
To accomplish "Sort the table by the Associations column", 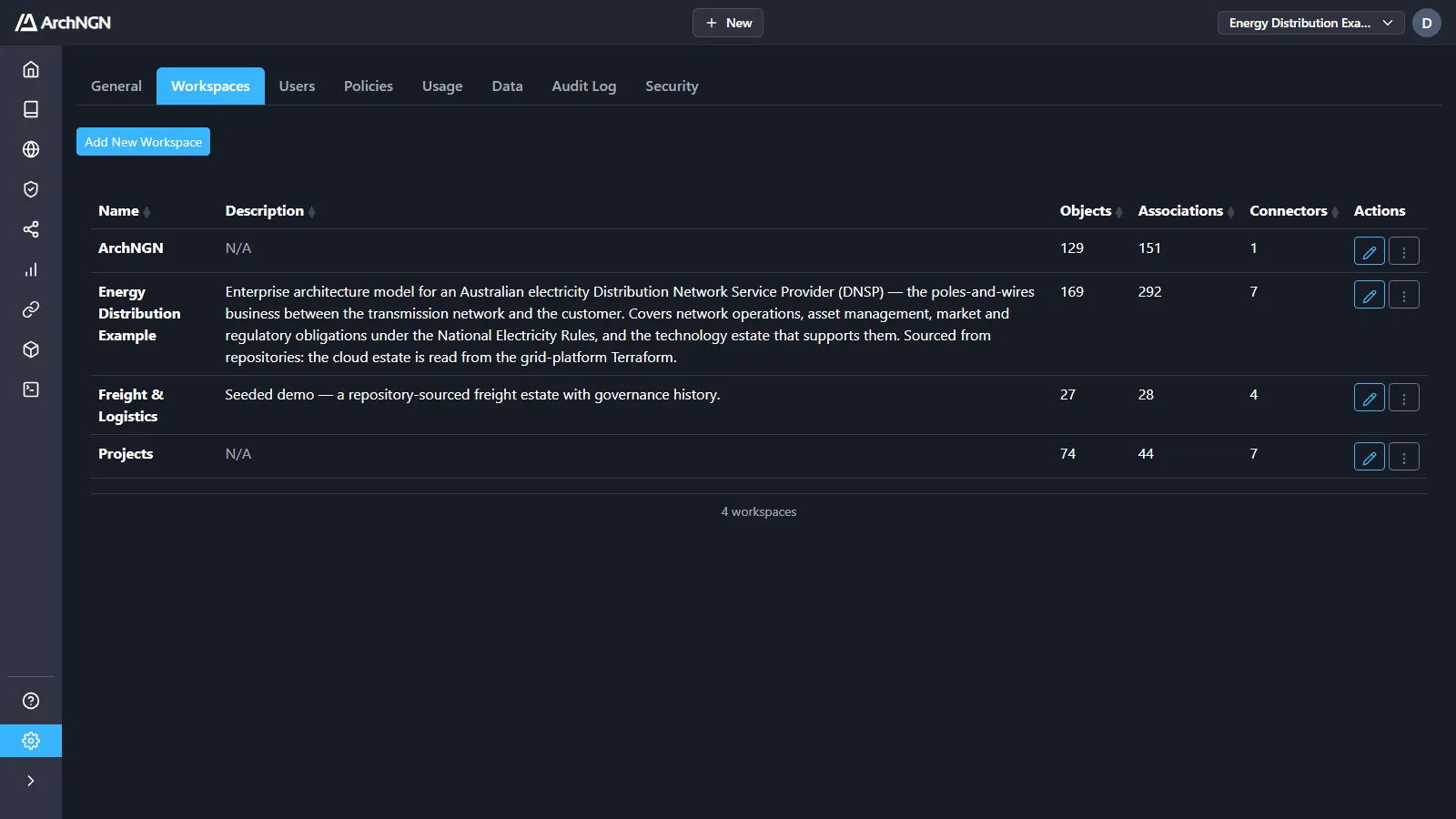I will click(x=1187, y=211).
